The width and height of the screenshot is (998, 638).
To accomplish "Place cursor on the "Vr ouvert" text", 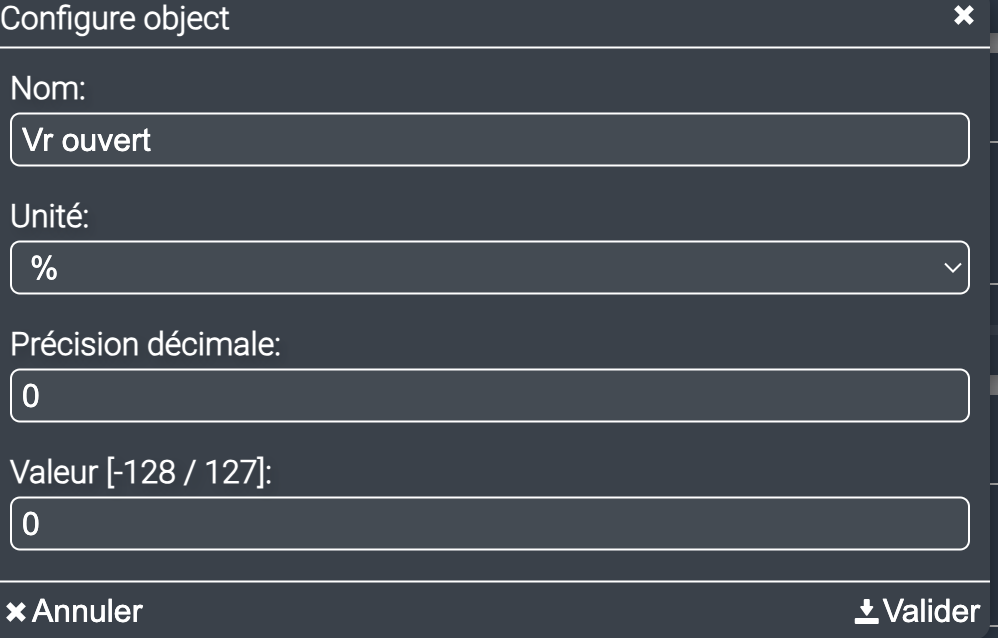I will (86, 140).
